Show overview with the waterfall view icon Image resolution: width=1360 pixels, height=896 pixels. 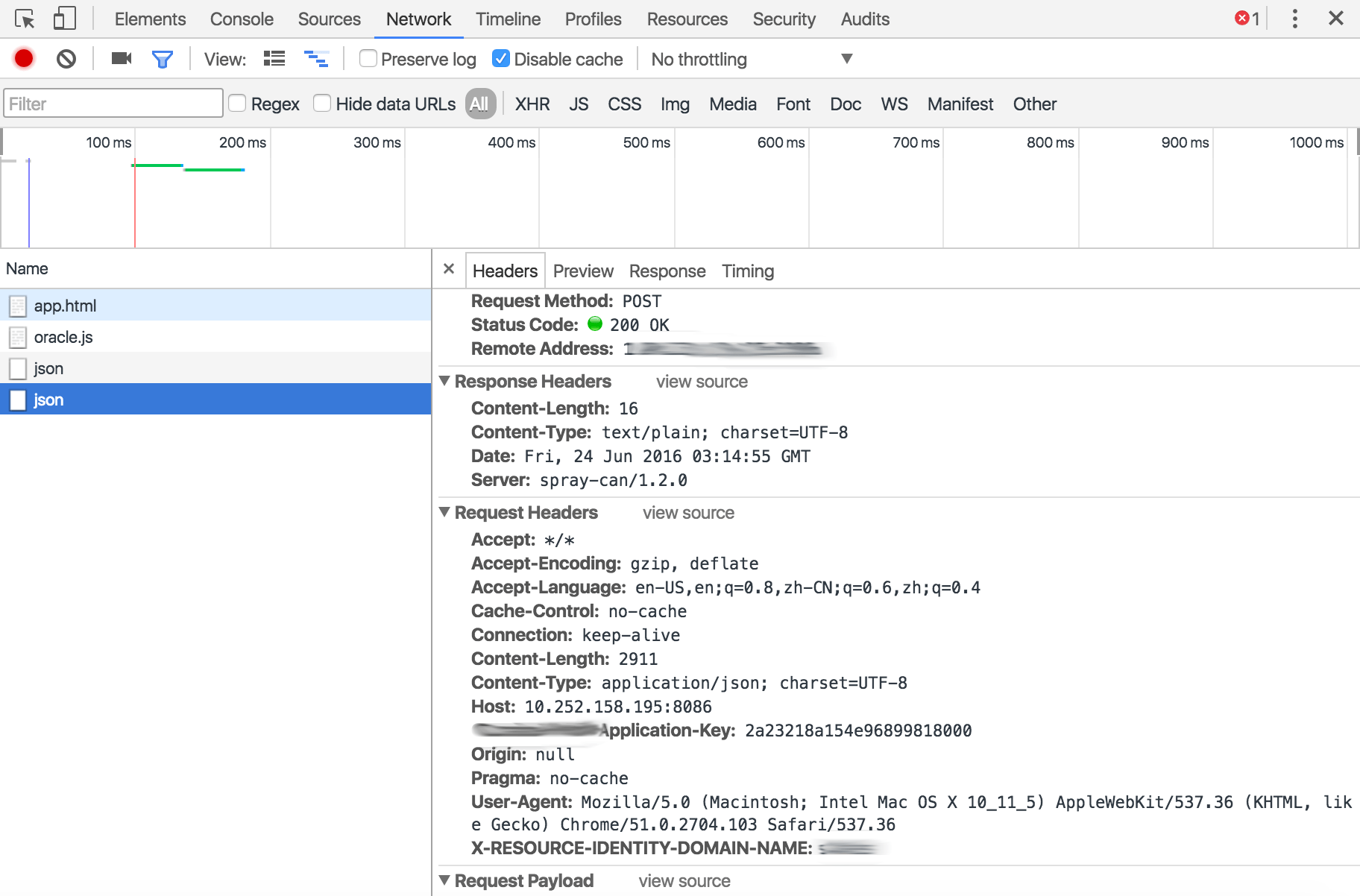tap(317, 58)
